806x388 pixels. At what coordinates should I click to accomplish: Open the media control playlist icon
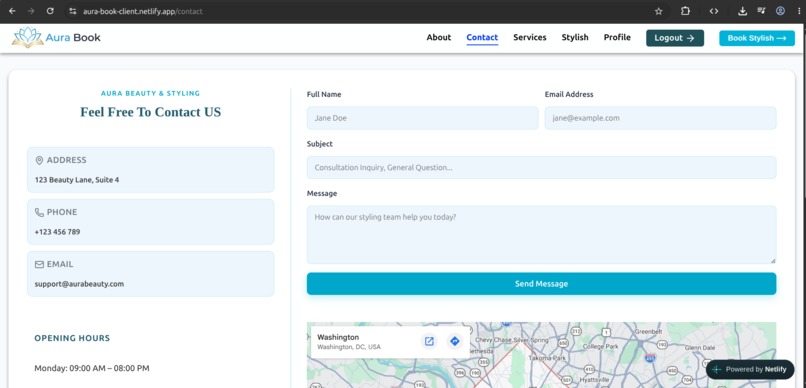coord(761,11)
